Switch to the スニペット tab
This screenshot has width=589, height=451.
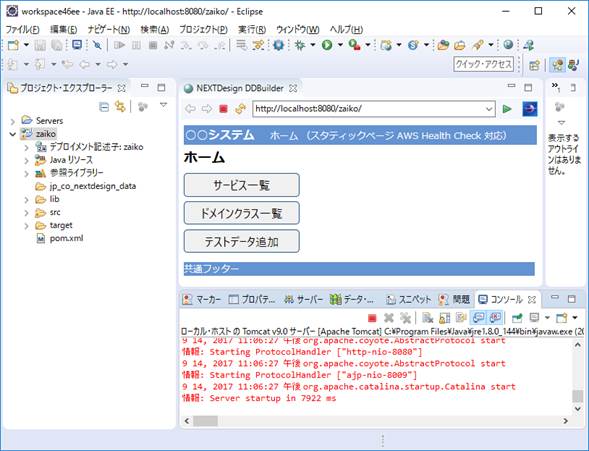[x=409, y=299]
